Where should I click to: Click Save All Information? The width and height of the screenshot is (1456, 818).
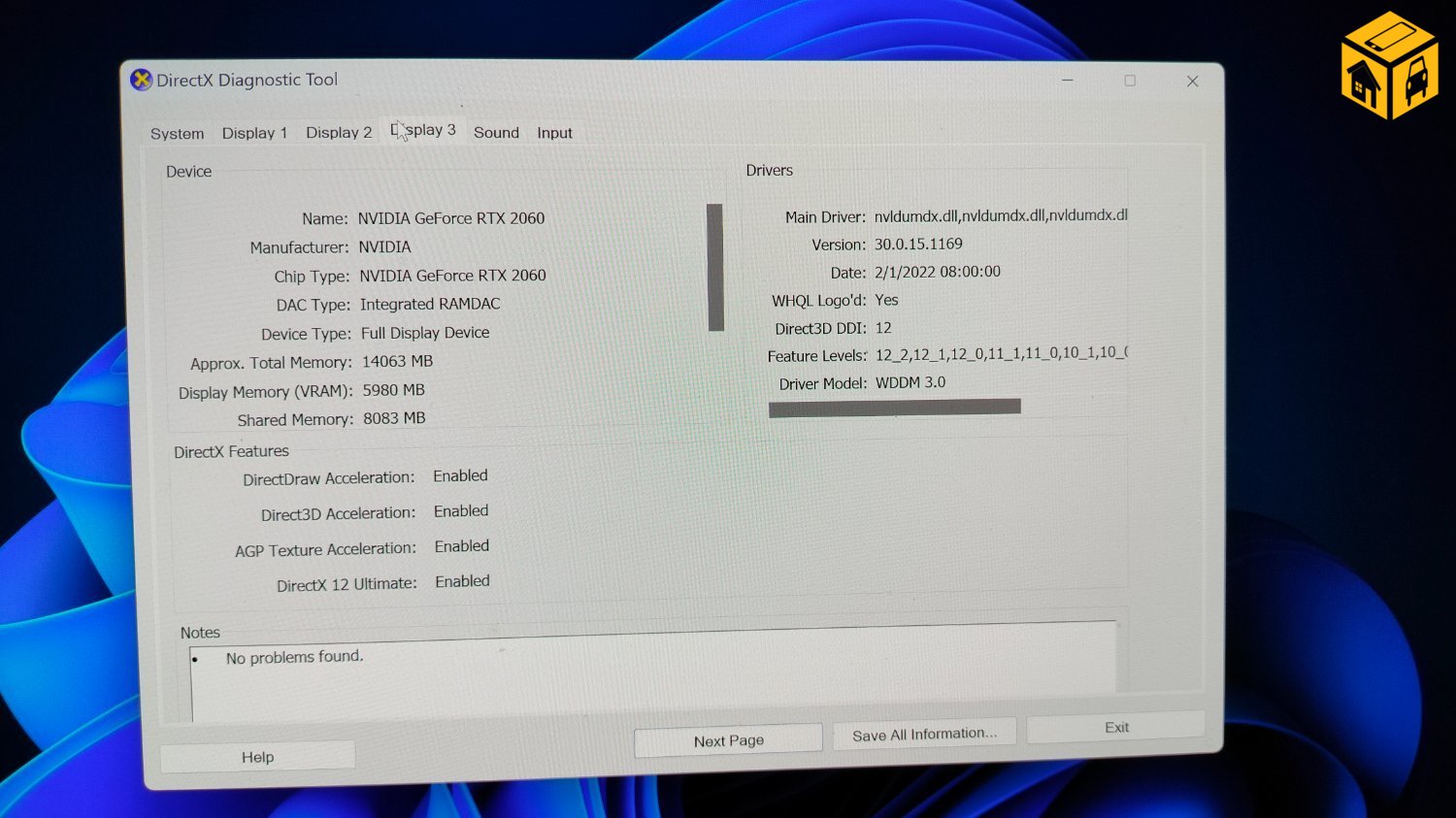coord(923,734)
